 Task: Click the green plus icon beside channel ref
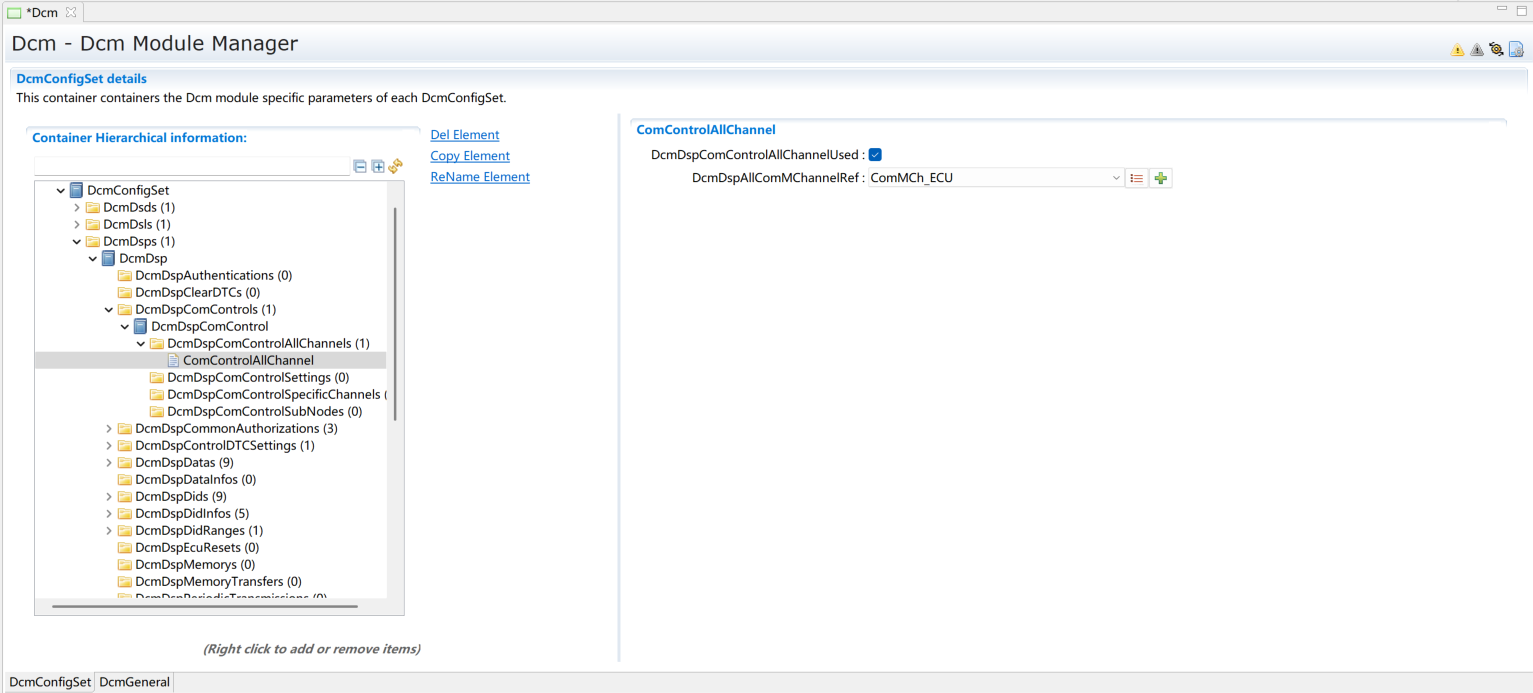tap(1160, 178)
